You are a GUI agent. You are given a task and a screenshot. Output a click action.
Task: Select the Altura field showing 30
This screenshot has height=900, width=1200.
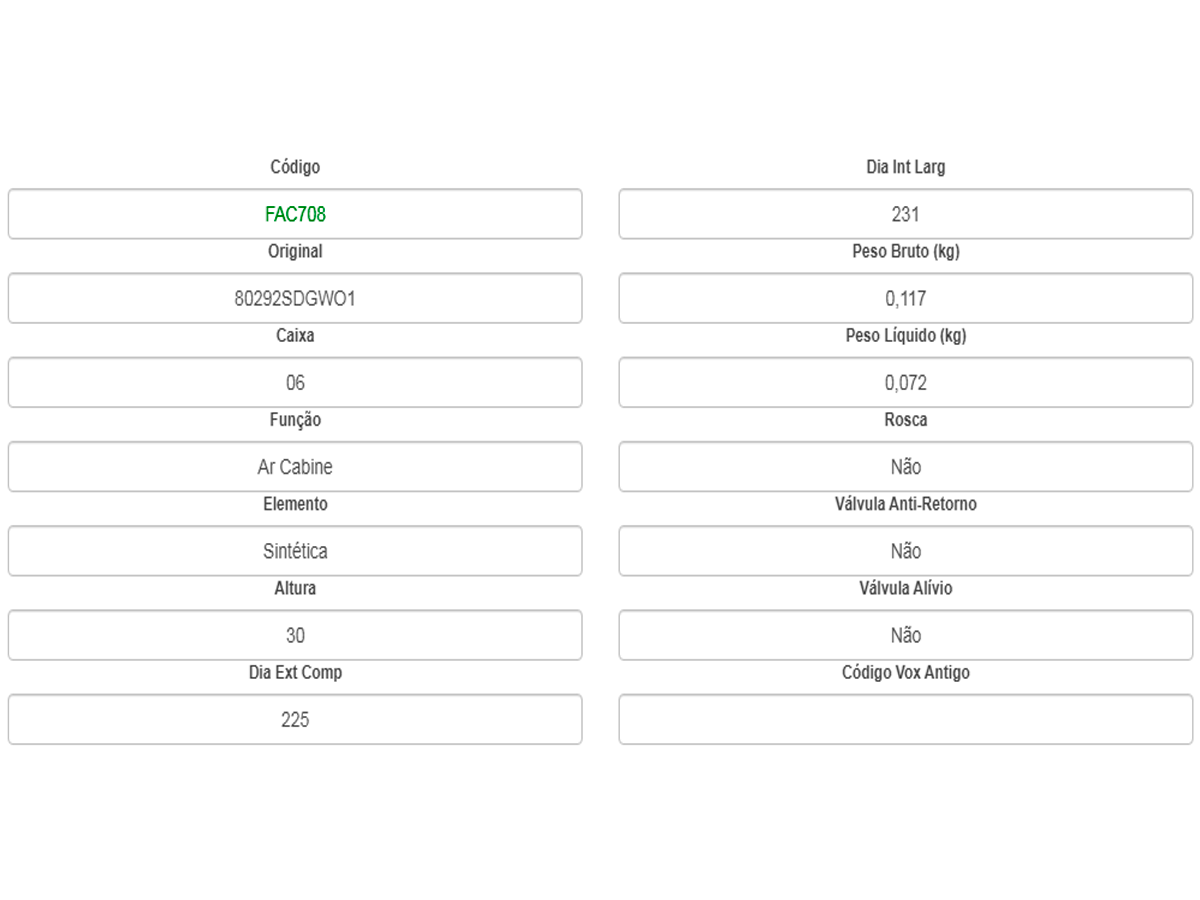click(x=295, y=634)
